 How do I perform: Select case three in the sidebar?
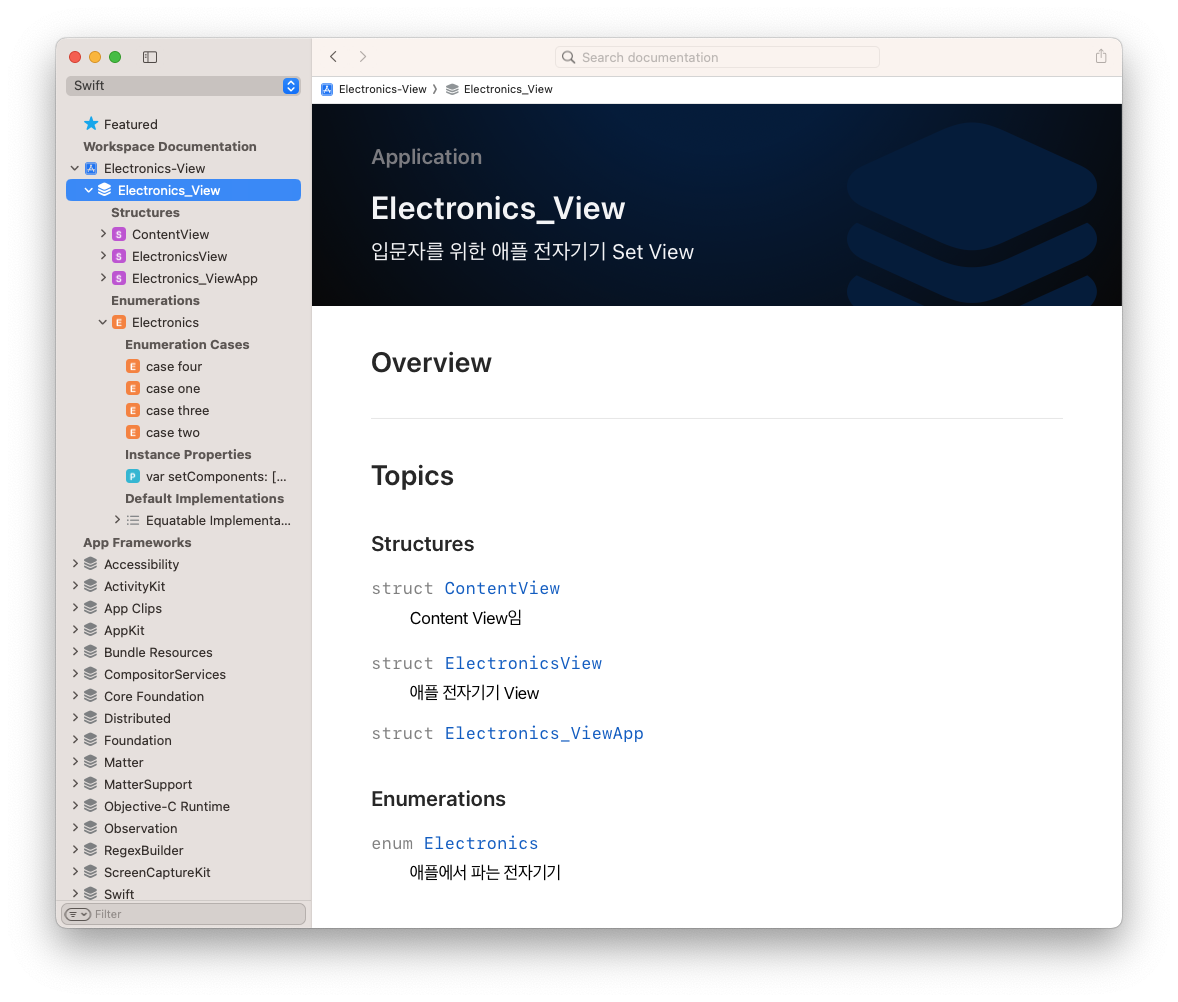(x=177, y=410)
